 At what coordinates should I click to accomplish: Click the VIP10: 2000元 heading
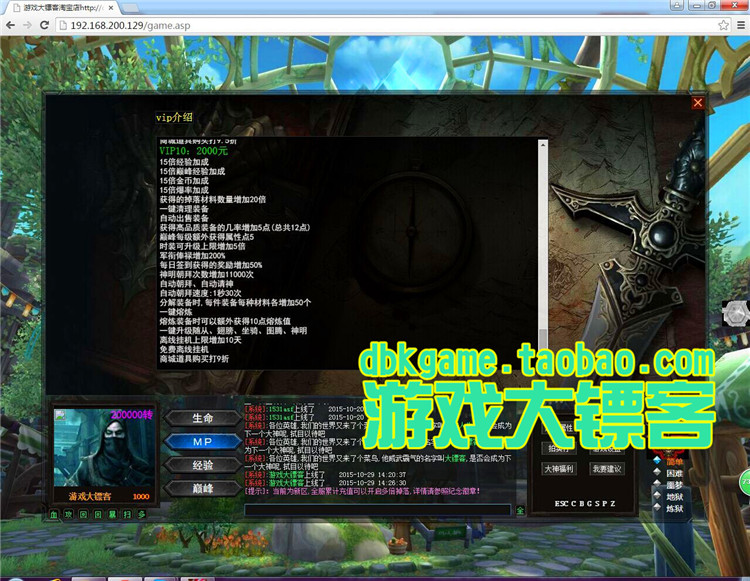tap(194, 151)
